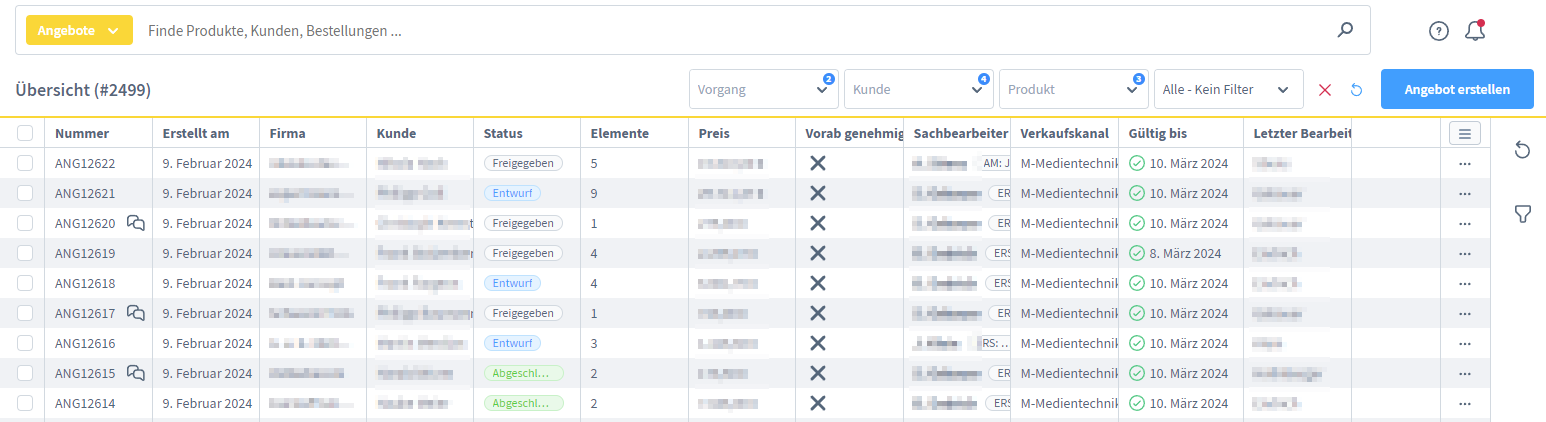Expand the Kunde filter dropdown

(x=919, y=89)
